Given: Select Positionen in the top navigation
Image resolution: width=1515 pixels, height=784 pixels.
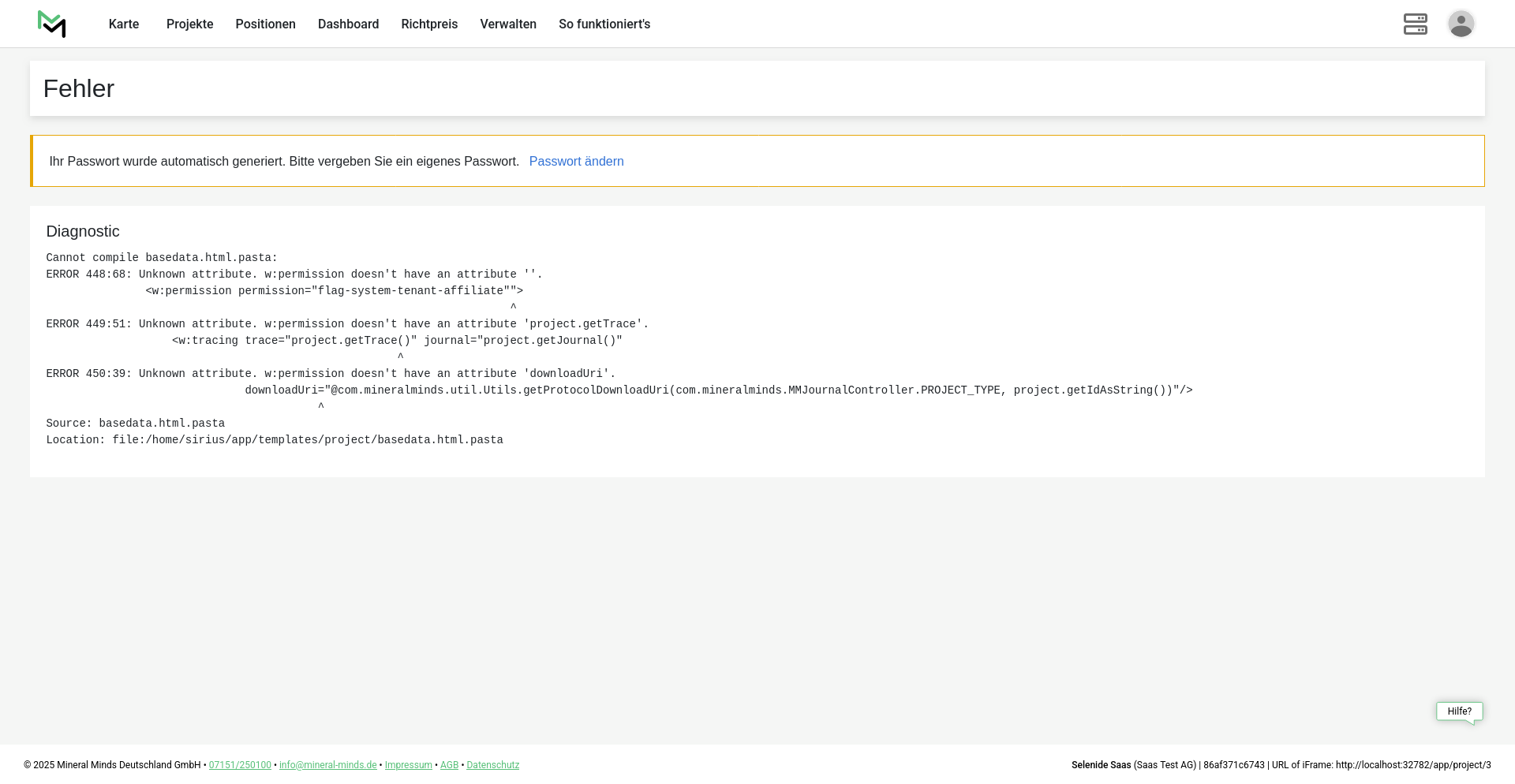Looking at the screenshot, I should pos(265,24).
